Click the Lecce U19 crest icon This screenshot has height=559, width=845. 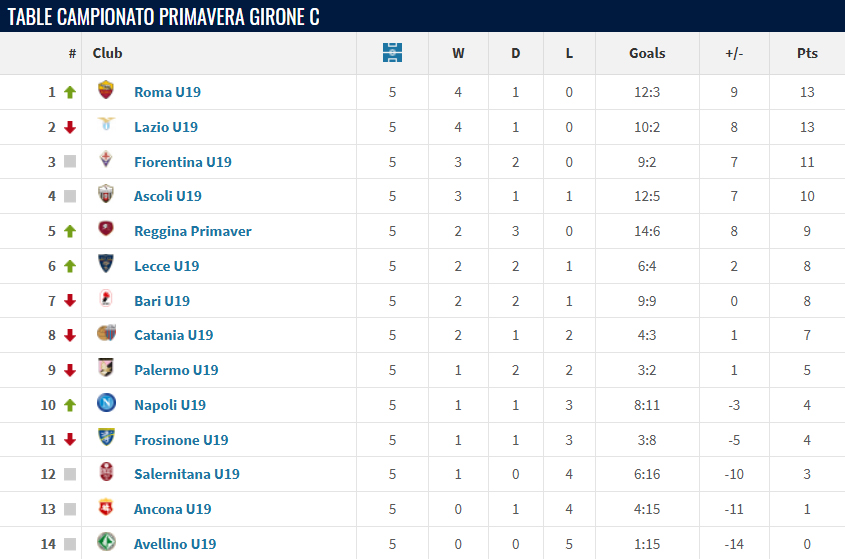point(106,265)
